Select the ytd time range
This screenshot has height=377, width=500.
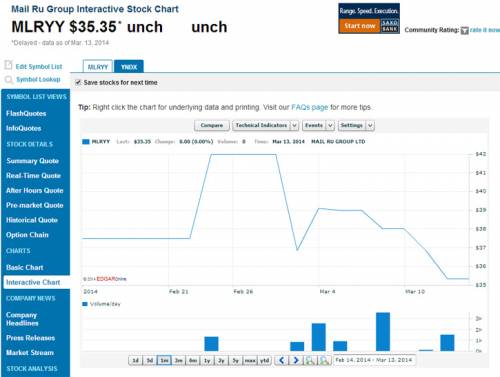coord(265,360)
